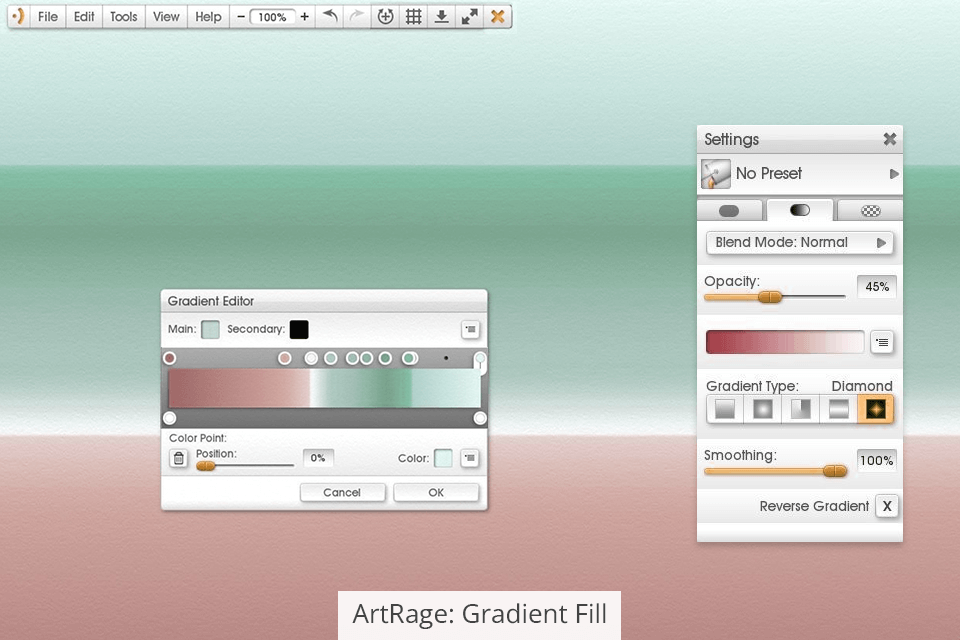Image resolution: width=960 pixels, height=640 pixels.
Task: Select the Diamond gradient type
Action: (x=876, y=409)
